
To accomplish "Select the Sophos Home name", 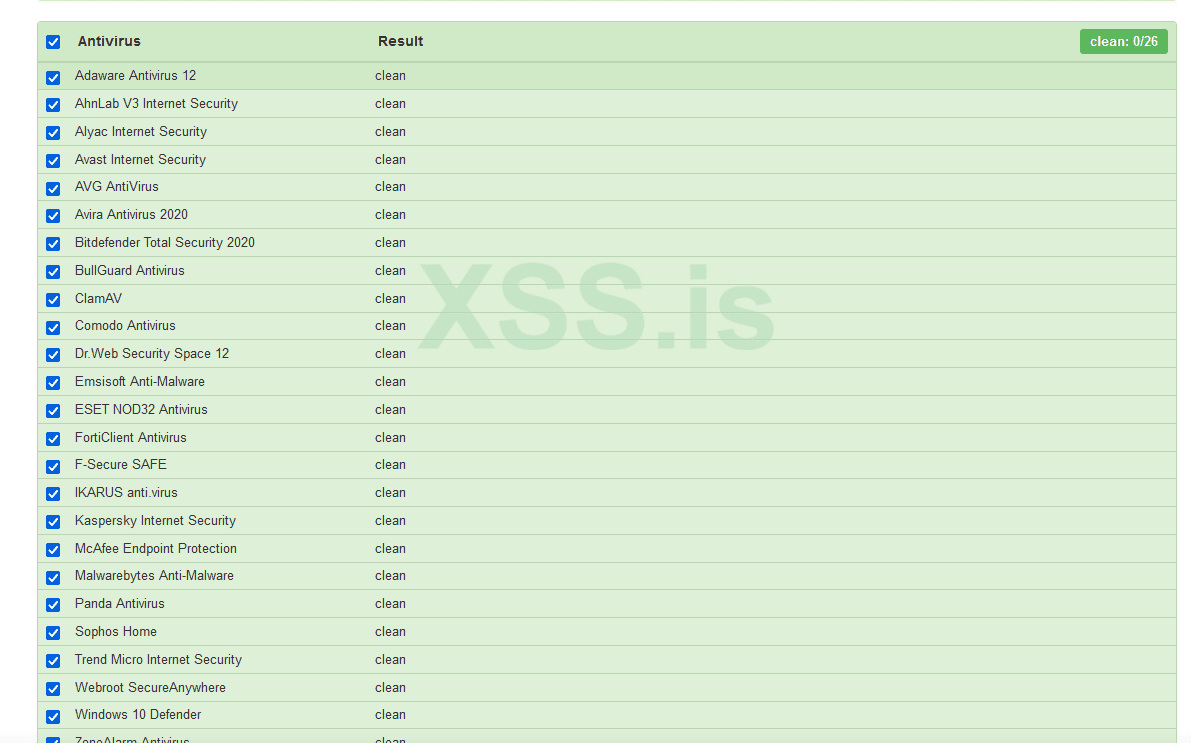I will pyautogui.click(x=115, y=631).
